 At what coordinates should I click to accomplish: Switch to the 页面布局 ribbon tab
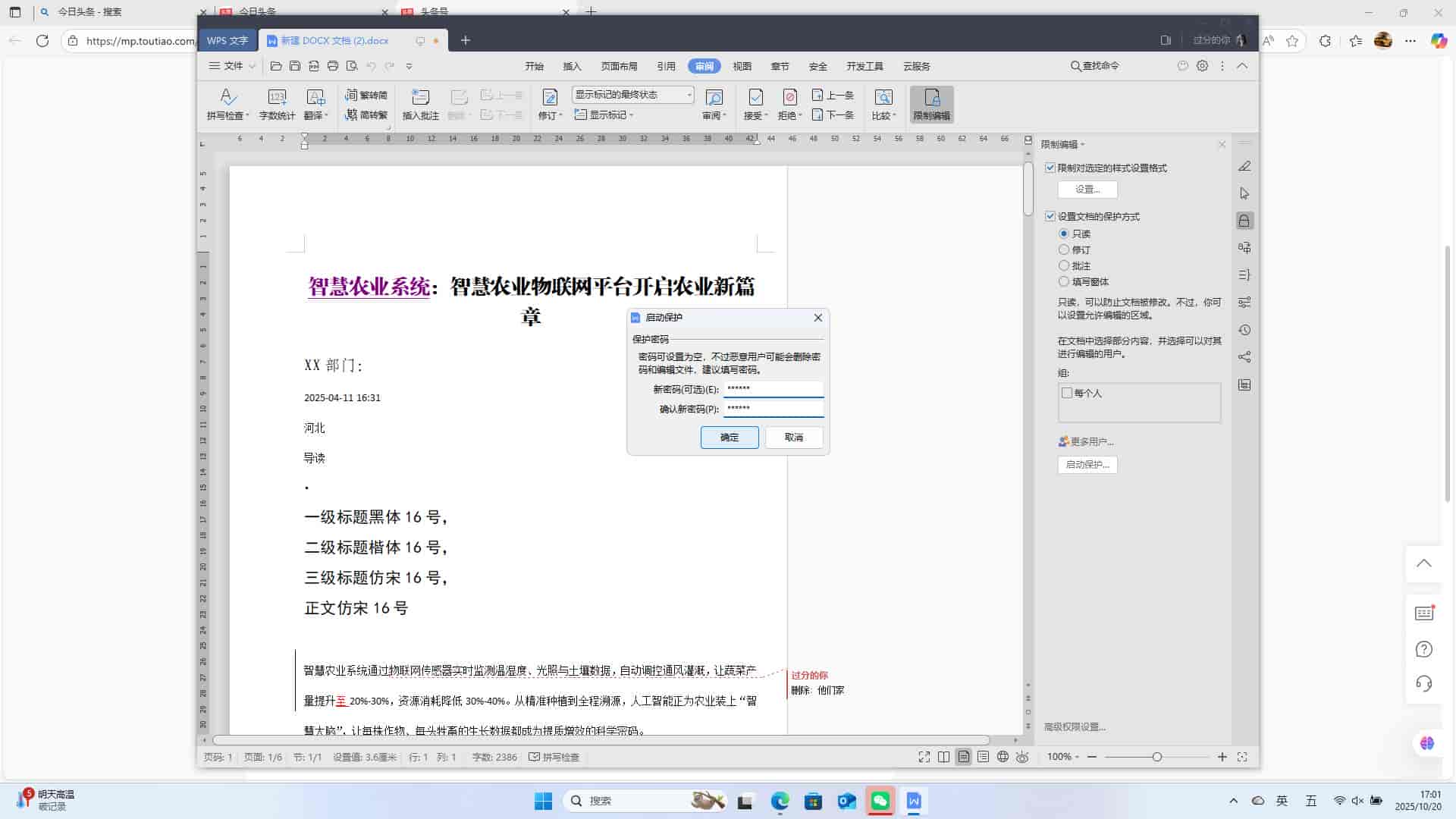620,66
